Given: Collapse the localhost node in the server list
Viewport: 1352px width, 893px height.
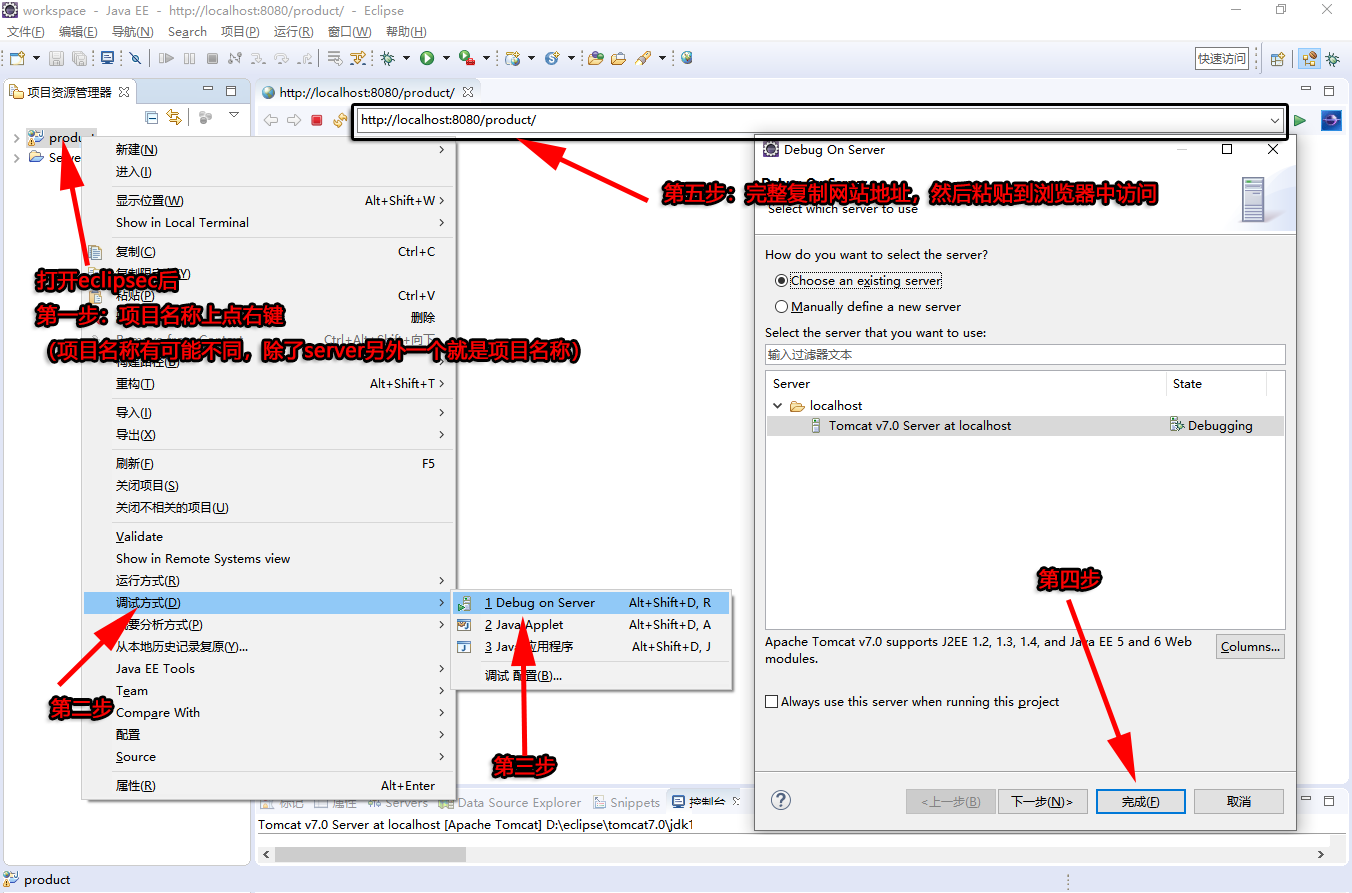Looking at the screenshot, I should tap(778, 405).
